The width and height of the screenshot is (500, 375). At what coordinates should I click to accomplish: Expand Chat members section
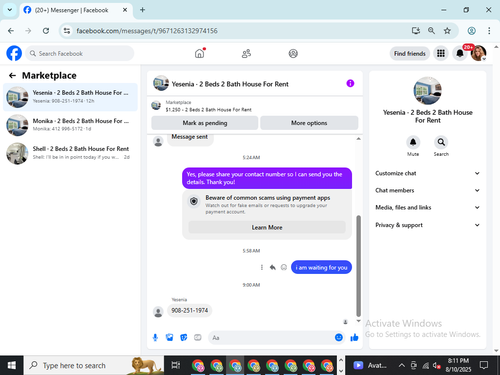(x=427, y=190)
